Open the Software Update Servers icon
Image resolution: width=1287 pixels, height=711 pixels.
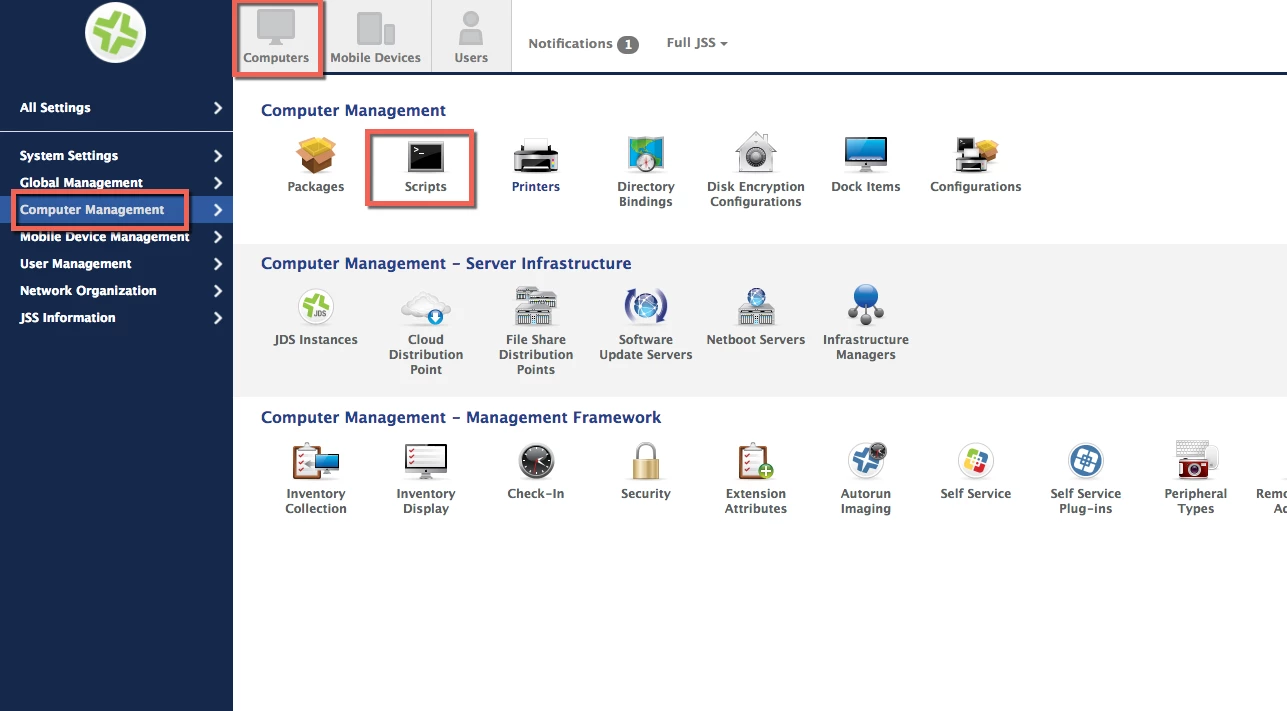tap(646, 307)
